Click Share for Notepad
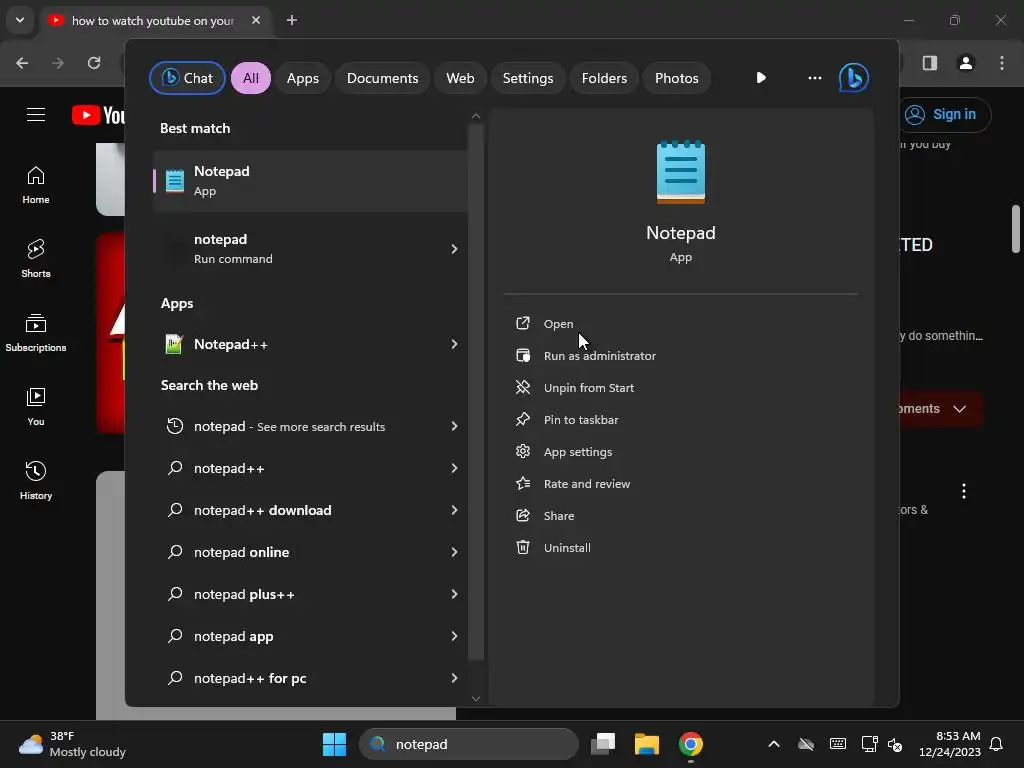This screenshot has width=1024, height=768. pos(559,516)
